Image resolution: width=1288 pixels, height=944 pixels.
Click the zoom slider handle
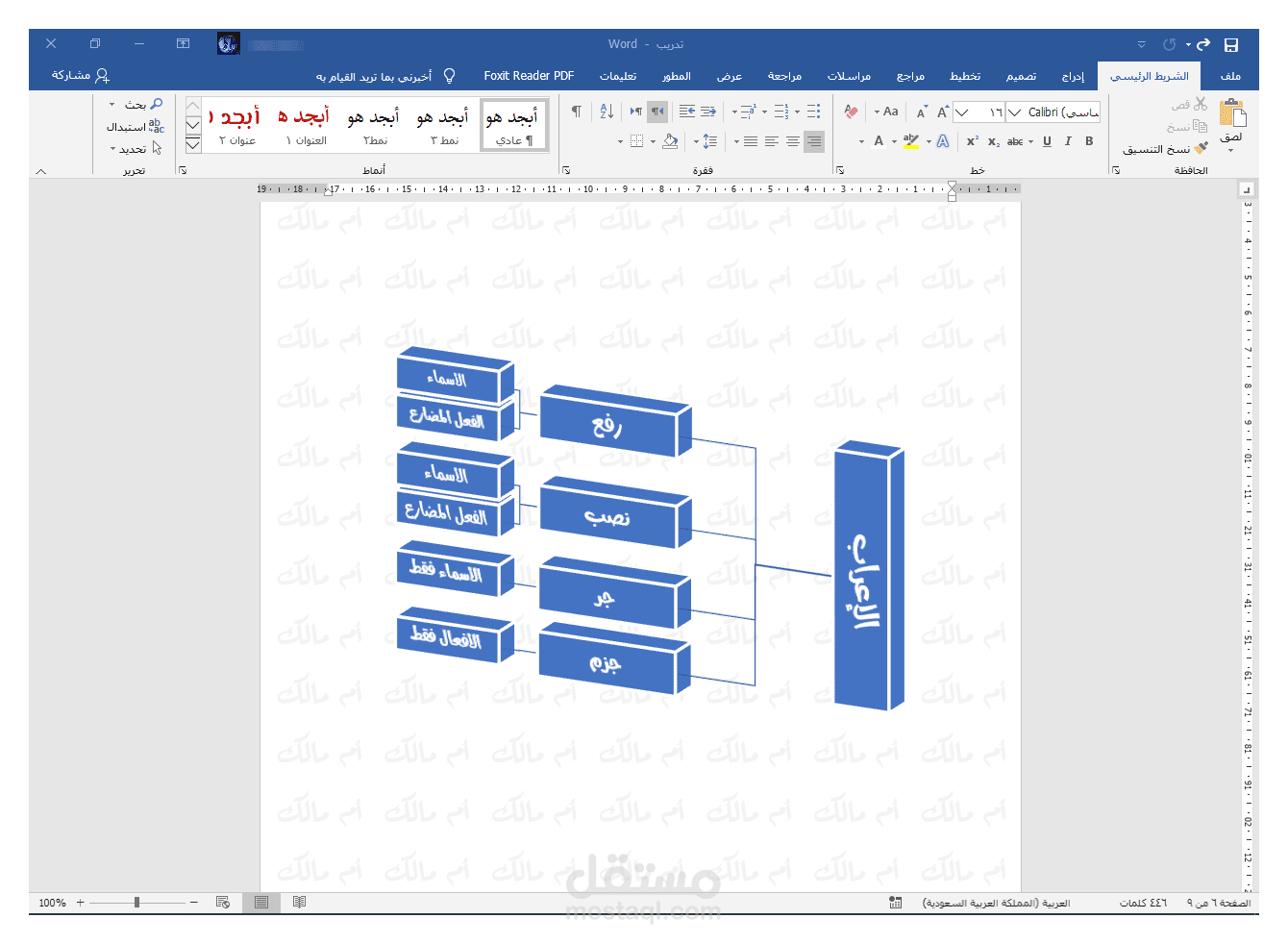click(x=136, y=902)
